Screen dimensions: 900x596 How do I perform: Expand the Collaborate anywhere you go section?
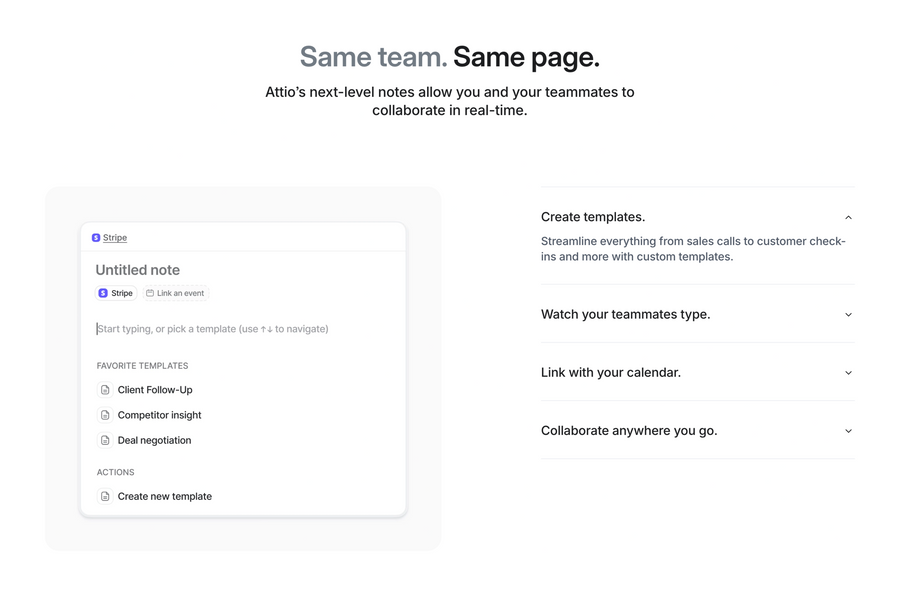coord(848,430)
